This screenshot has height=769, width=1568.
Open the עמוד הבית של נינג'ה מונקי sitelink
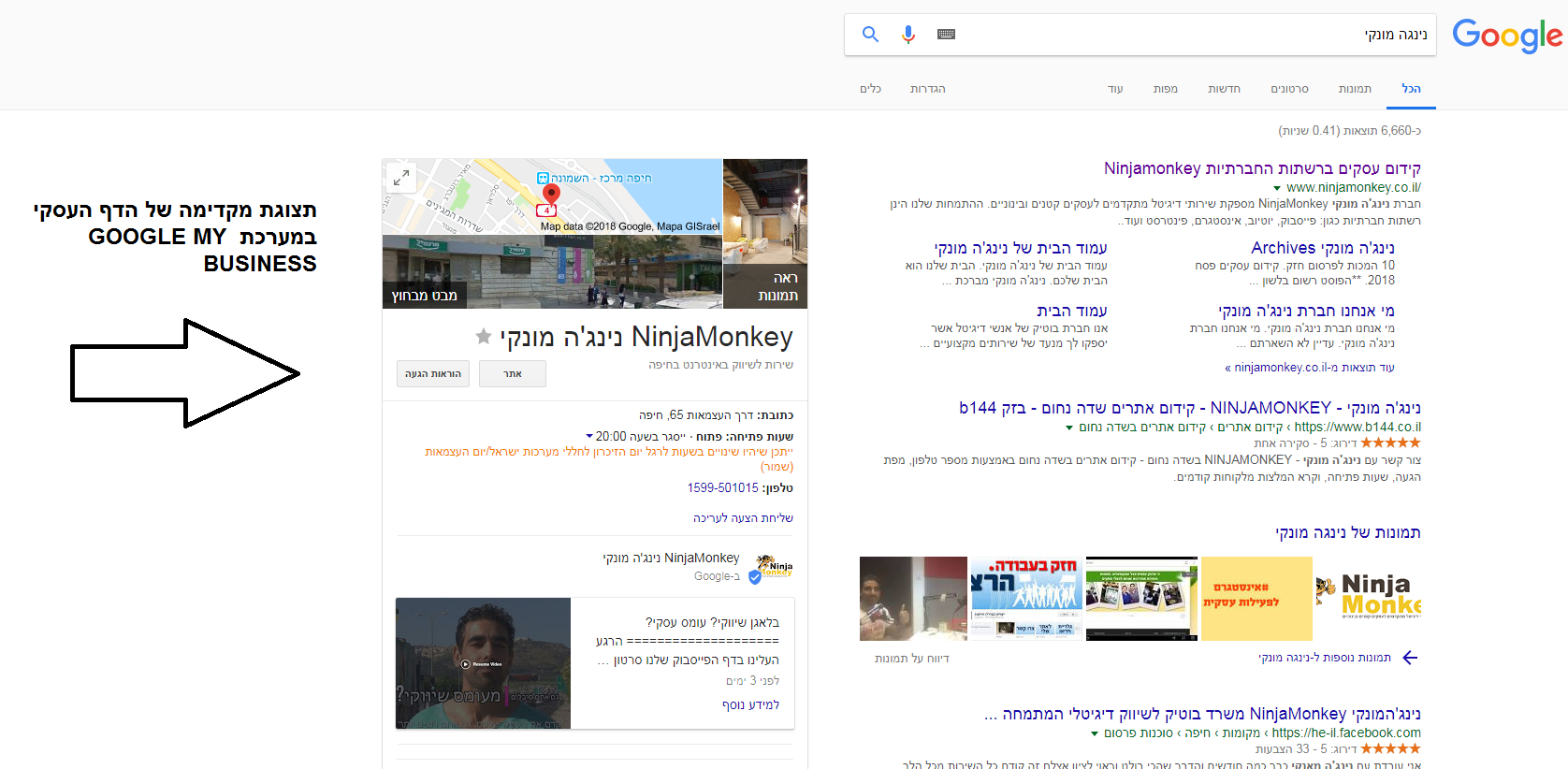pyautogui.click(x=1021, y=248)
